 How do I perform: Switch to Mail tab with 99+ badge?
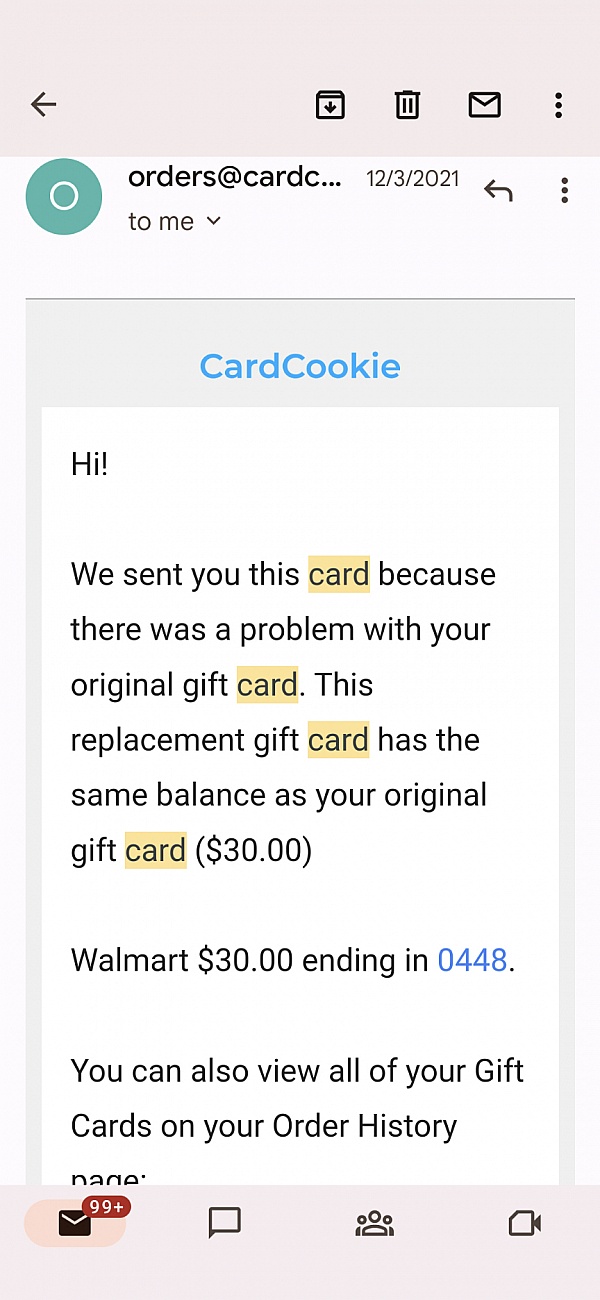click(x=75, y=1222)
